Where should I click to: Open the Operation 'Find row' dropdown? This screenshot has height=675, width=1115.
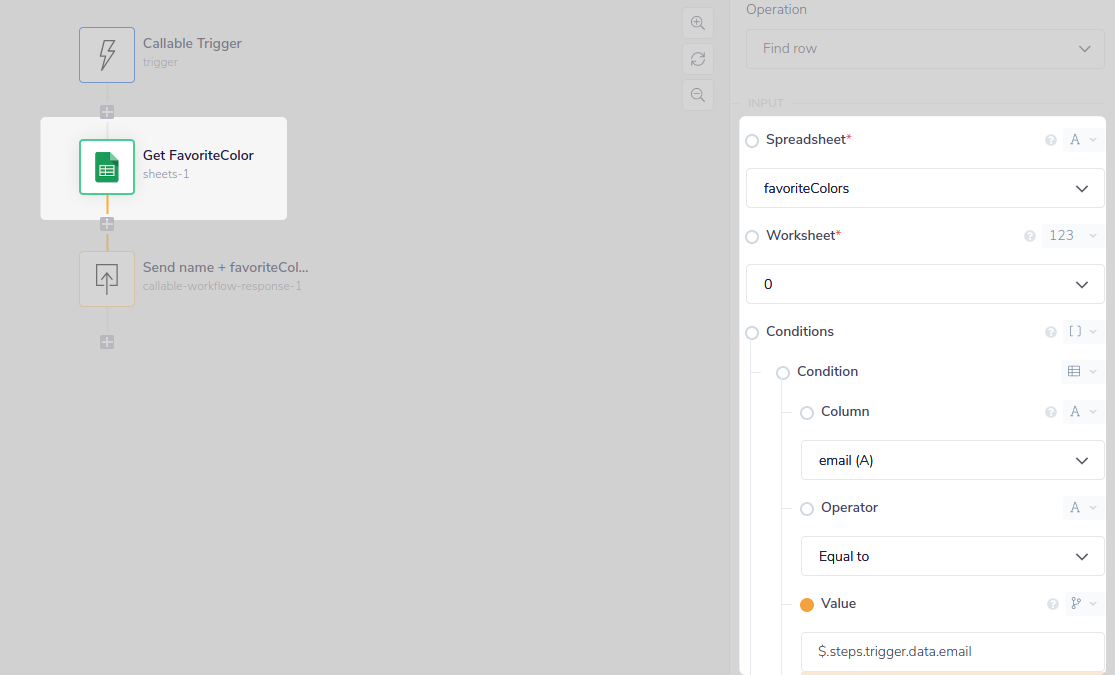(925, 49)
